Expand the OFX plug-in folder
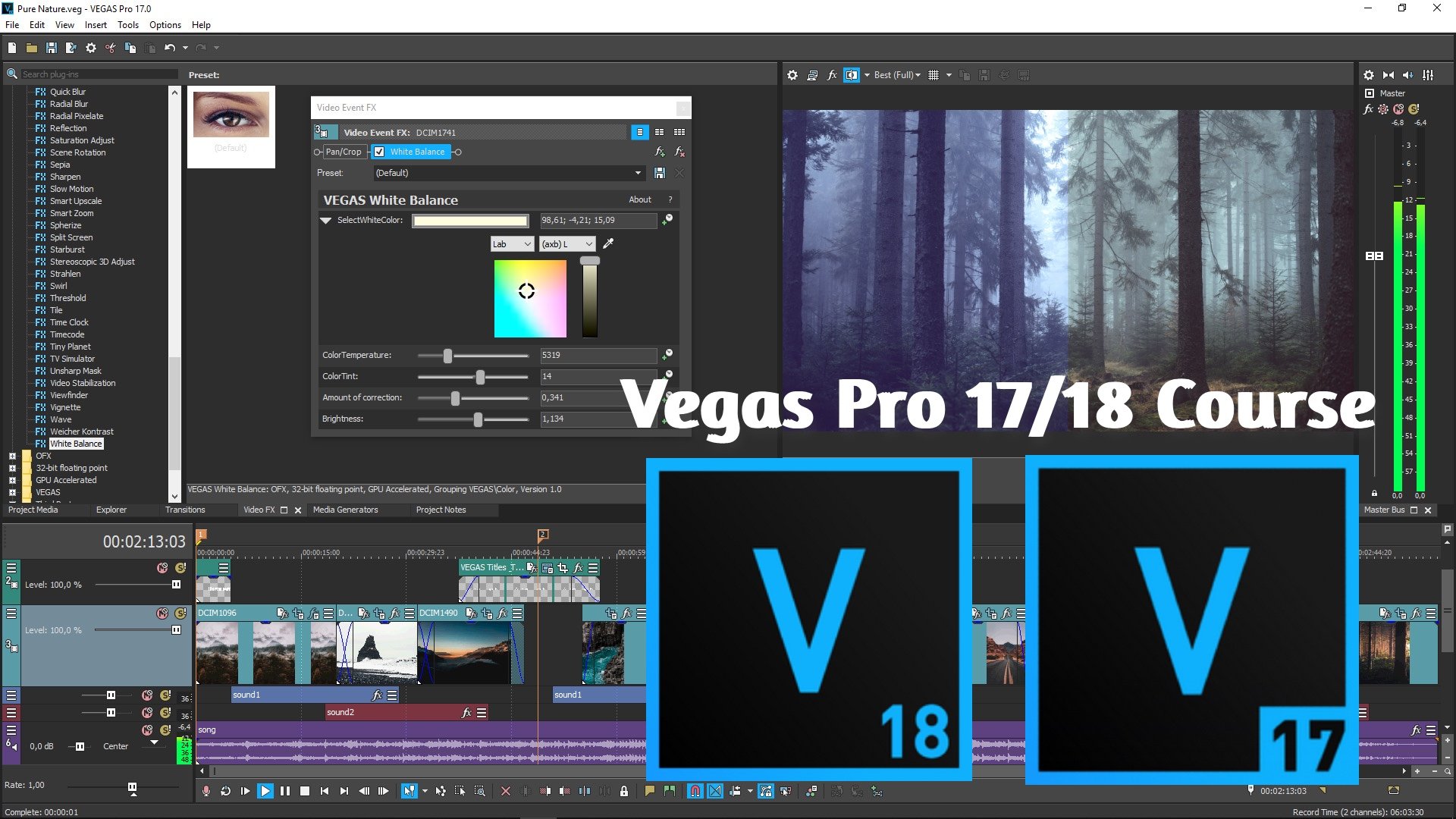1456x819 pixels. (x=12, y=456)
